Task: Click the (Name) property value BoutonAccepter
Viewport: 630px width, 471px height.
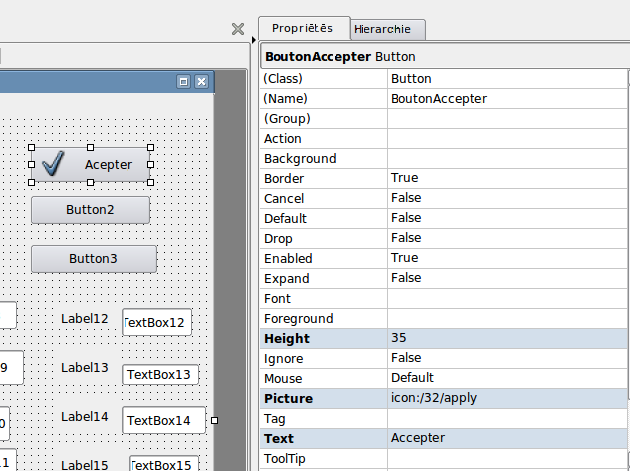Action: click(507, 98)
